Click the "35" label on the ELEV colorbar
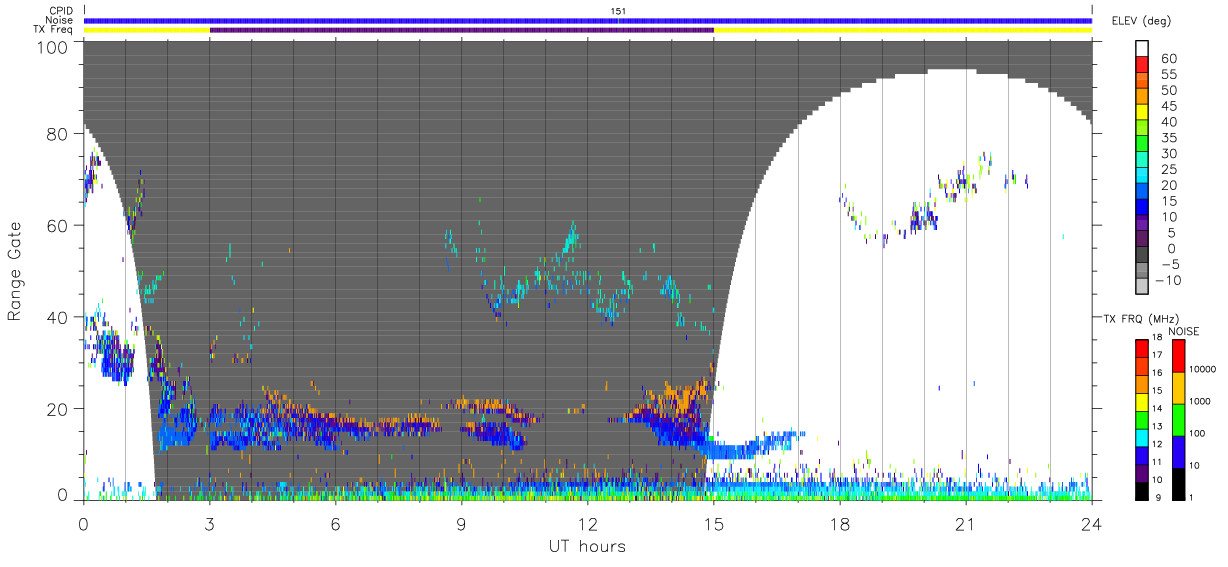Image resolution: width=1228 pixels, height=567 pixels. [1168, 138]
